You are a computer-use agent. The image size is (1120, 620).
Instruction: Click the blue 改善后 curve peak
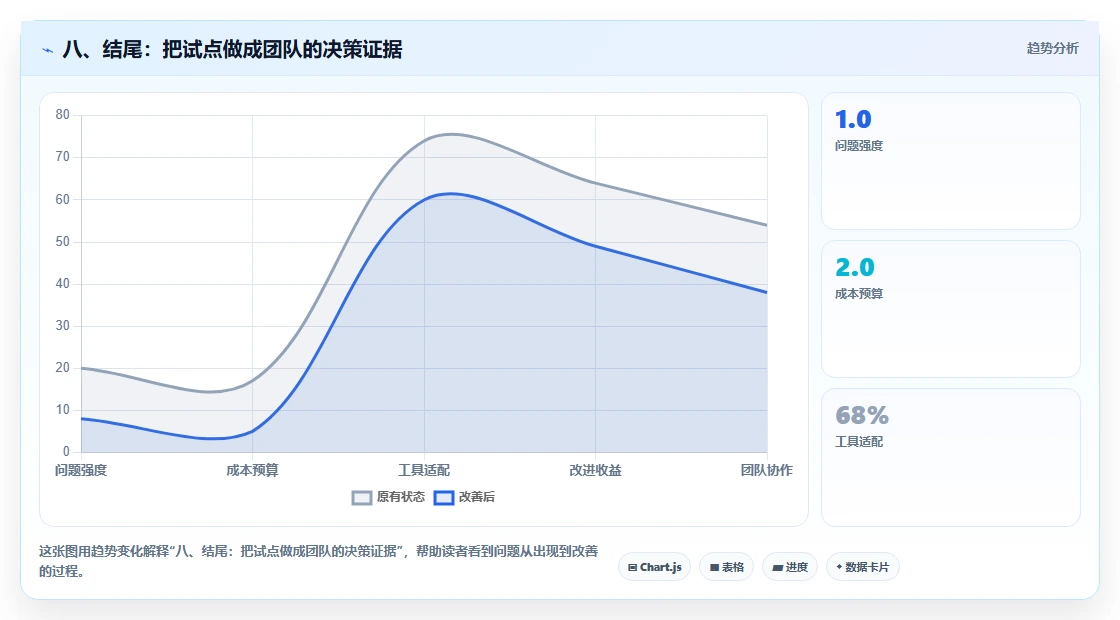coord(449,194)
